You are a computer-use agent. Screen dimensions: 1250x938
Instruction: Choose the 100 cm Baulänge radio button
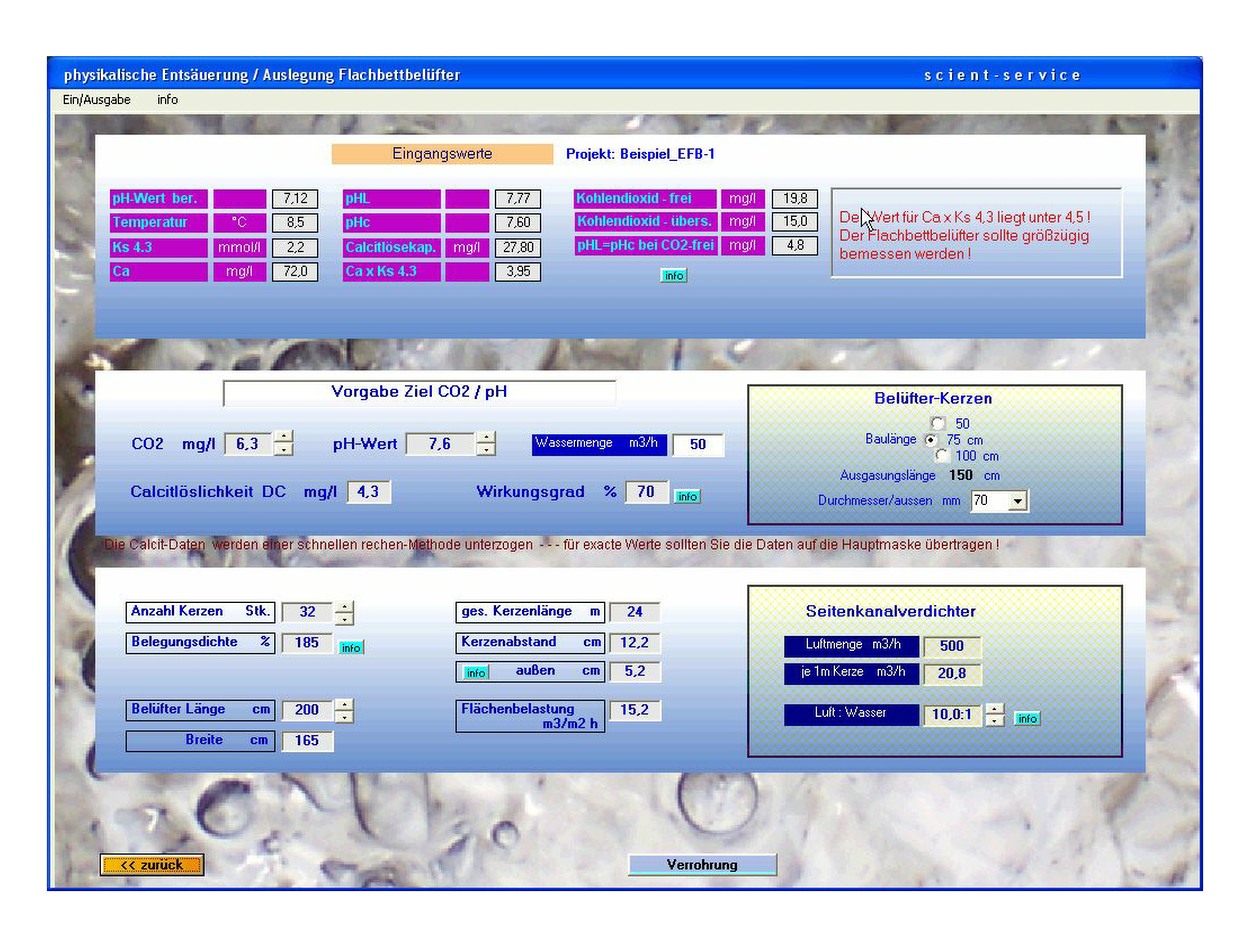942,456
